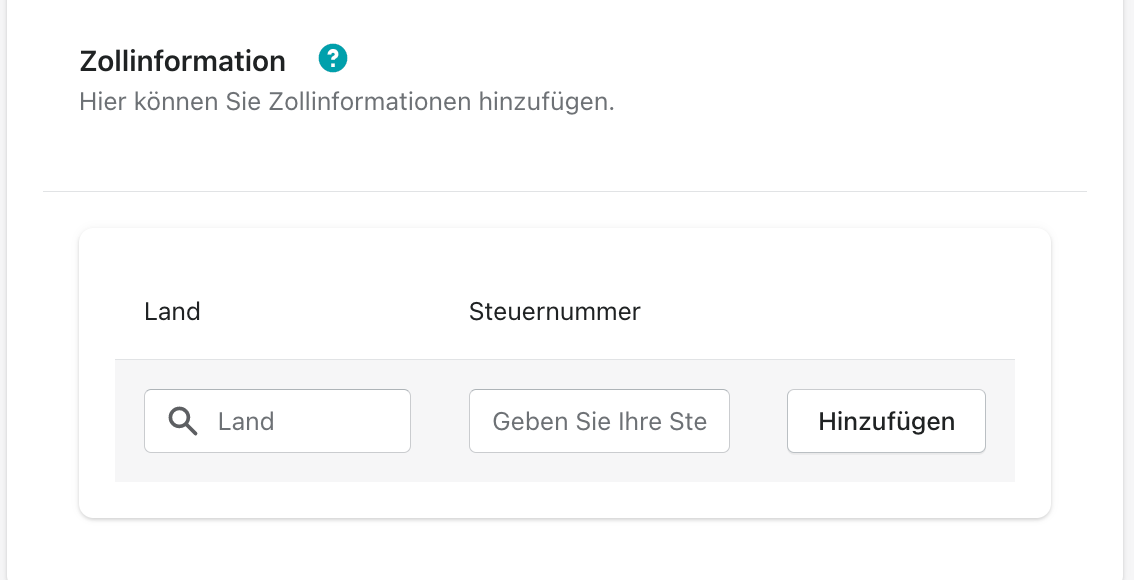Viewport: 1134px width, 580px height.
Task: Click white card area below the gray input row
Action: click(564, 500)
